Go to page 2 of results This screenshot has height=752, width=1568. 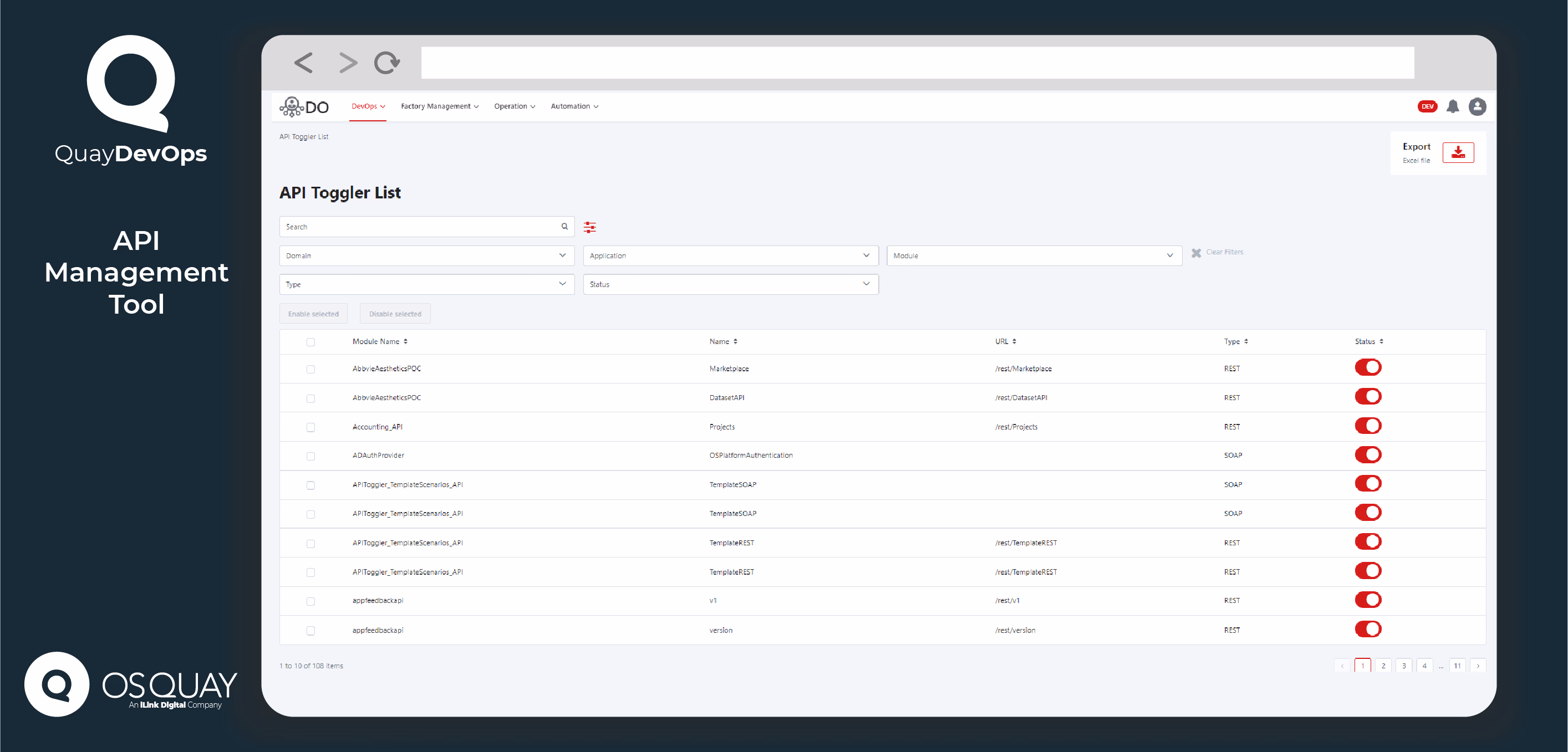coord(1382,665)
